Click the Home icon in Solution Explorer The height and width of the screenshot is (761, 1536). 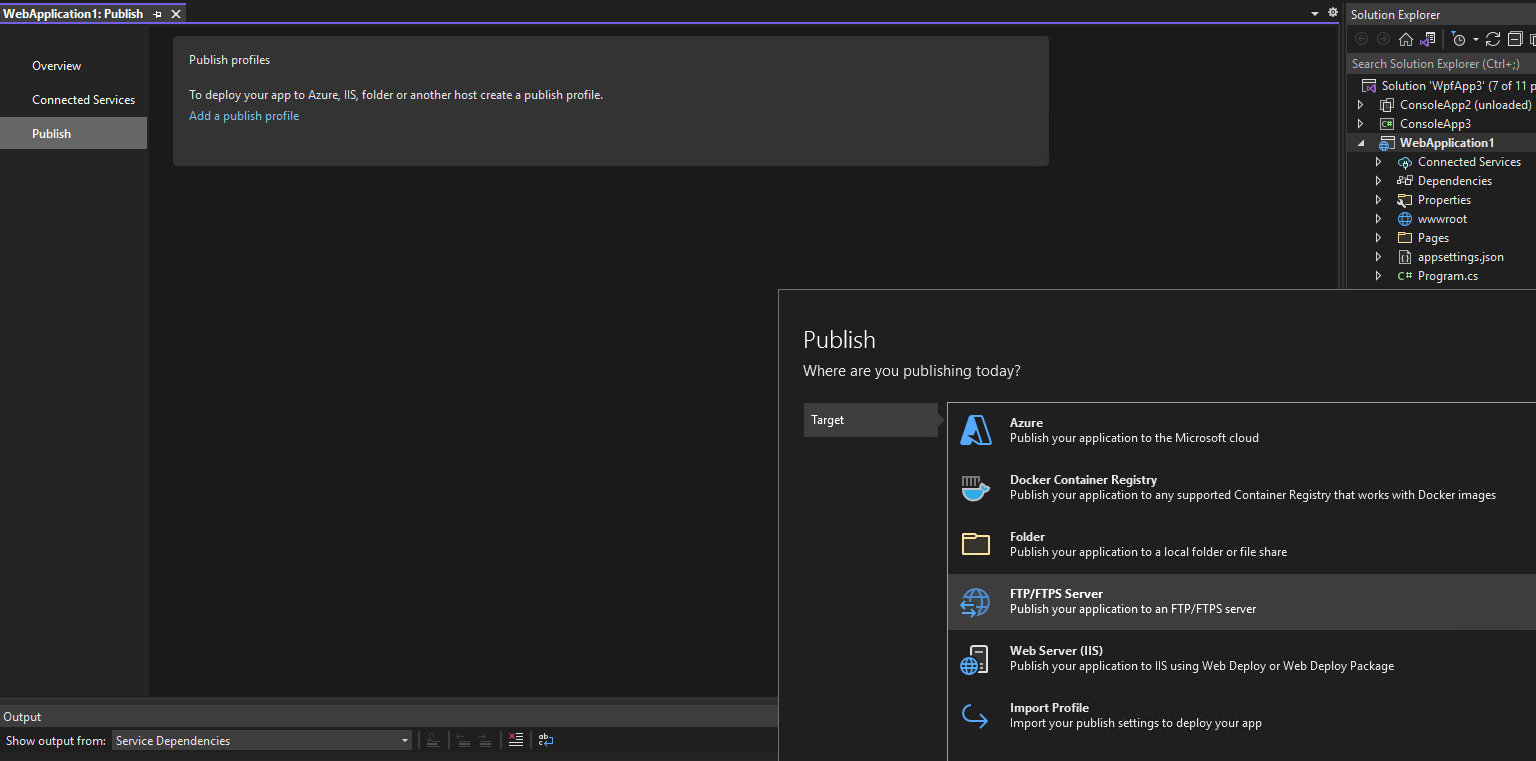click(1406, 39)
